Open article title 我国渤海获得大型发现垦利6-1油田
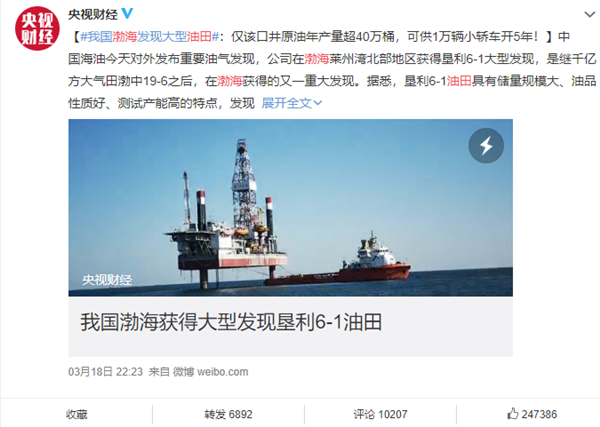600x427 pixels. [x=231, y=322]
